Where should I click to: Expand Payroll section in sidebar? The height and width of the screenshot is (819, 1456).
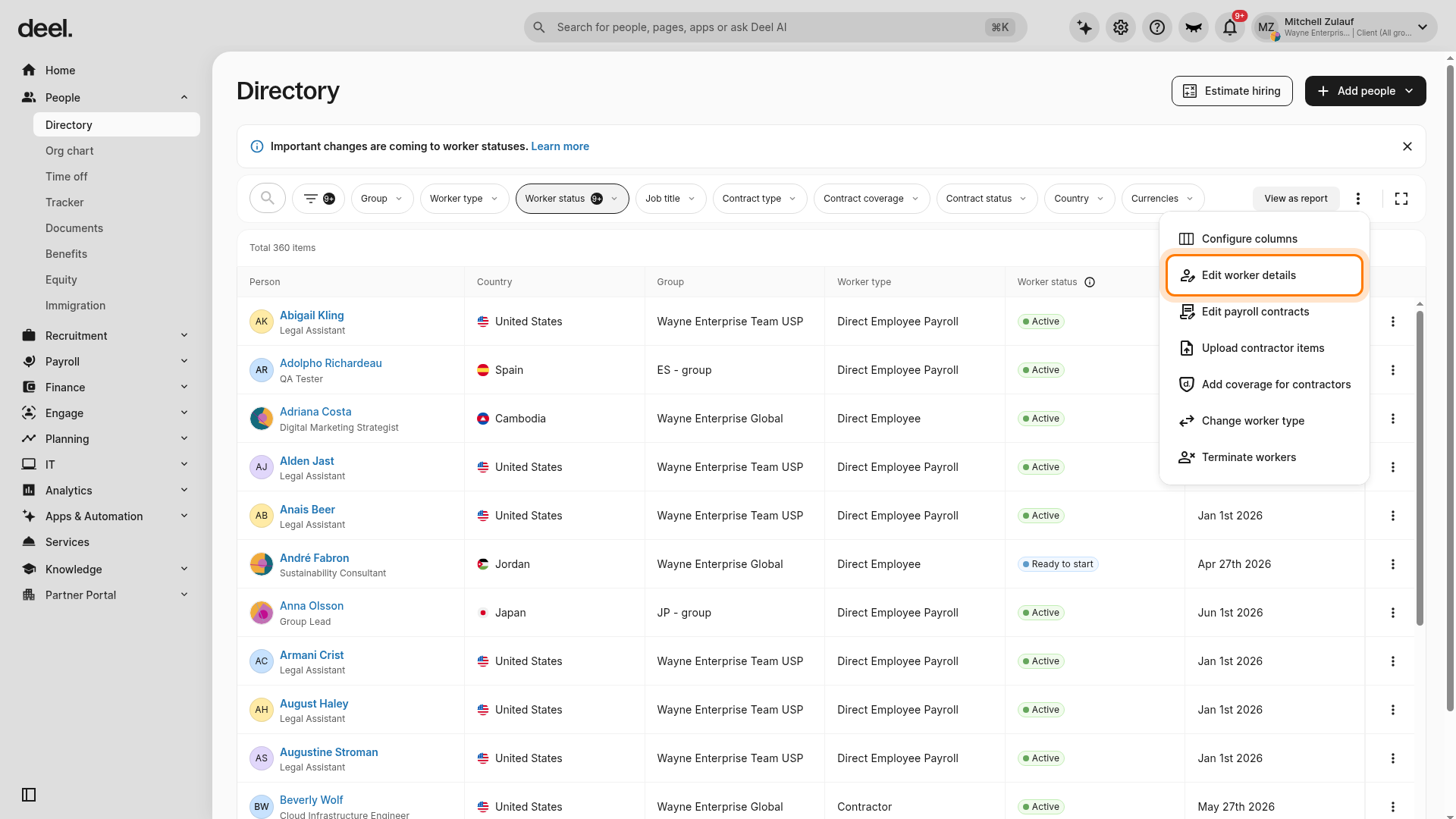[184, 362]
